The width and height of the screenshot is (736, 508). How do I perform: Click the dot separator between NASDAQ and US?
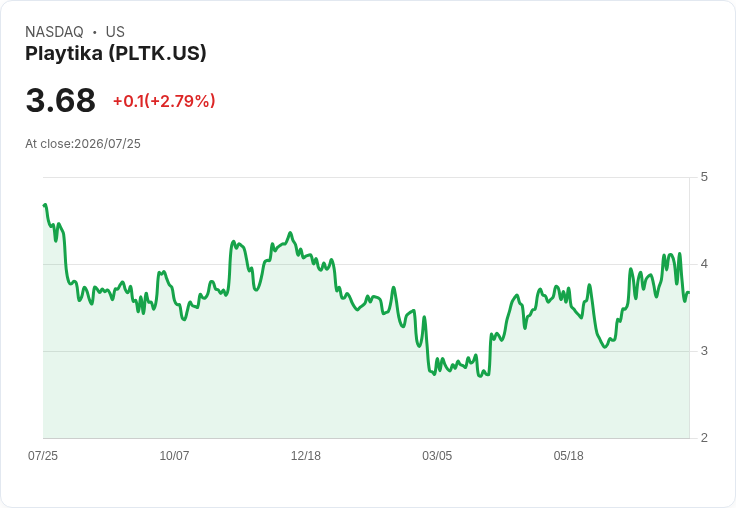click(95, 32)
